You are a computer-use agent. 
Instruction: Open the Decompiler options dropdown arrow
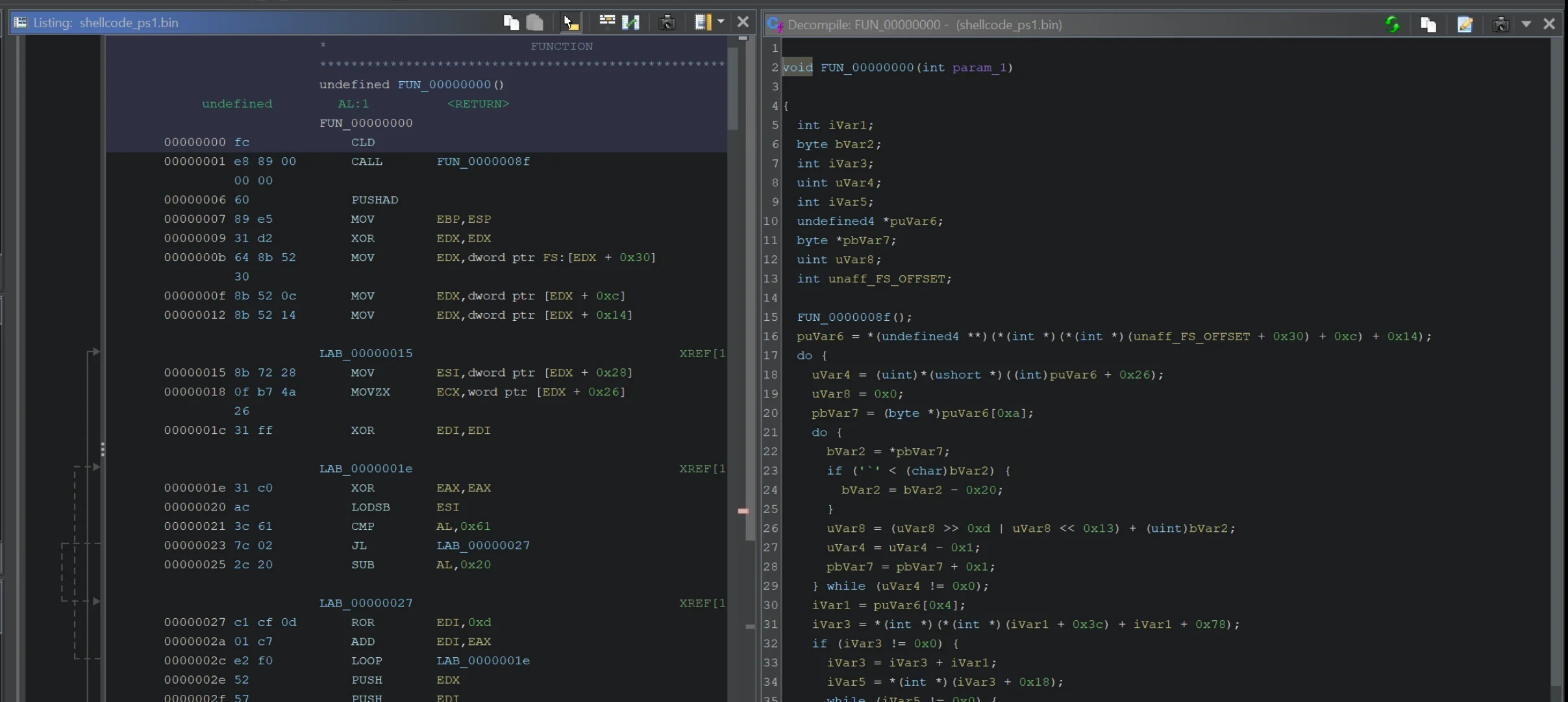(1526, 24)
